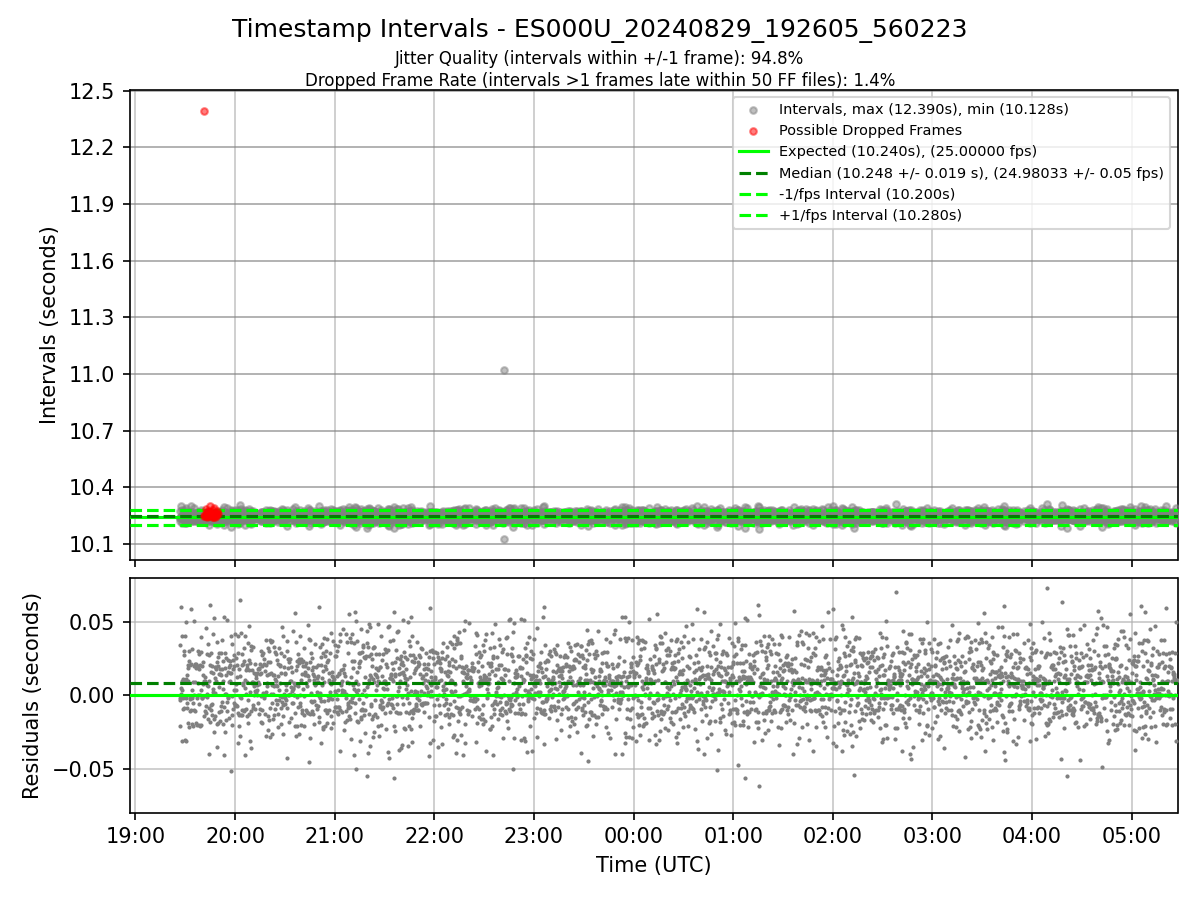Click the low gray outlier point near 10.13 seconds
Viewport: 1200px width, 900px height.
tap(504, 539)
